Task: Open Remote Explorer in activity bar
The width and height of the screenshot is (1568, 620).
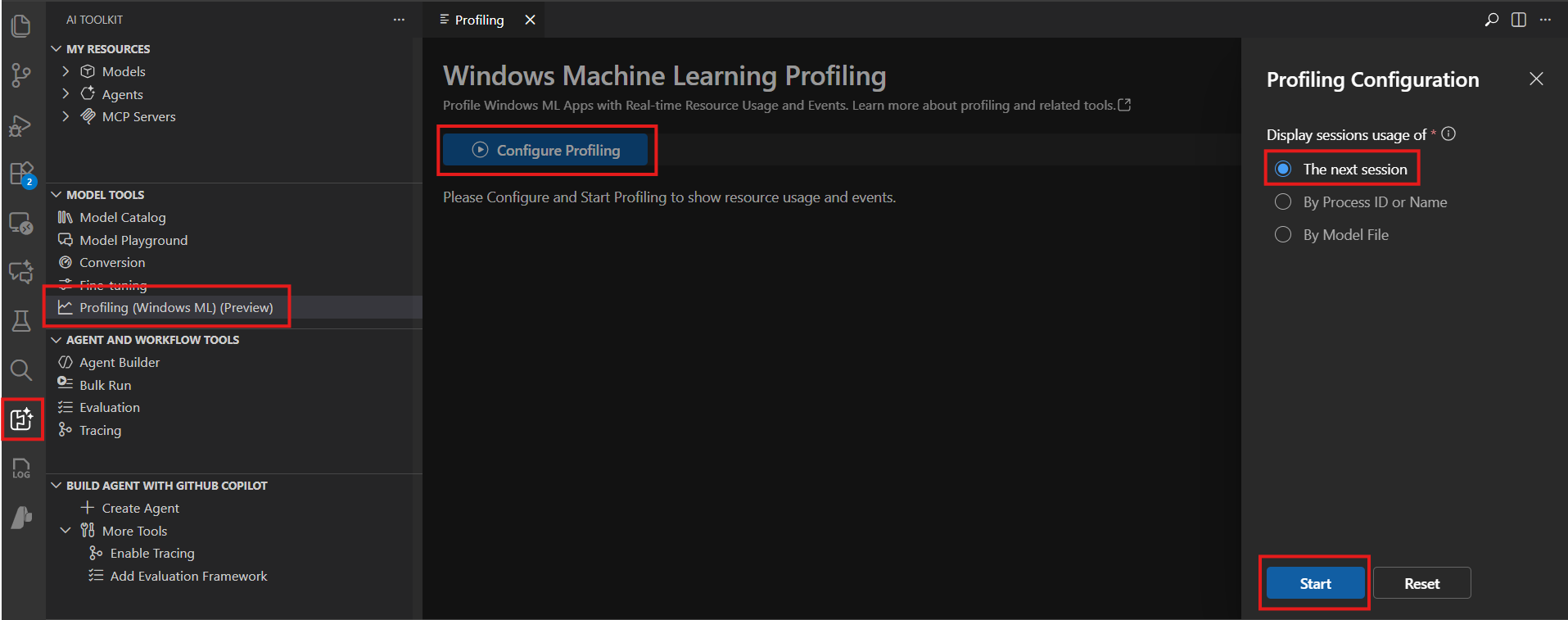Action: click(x=21, y=223)
